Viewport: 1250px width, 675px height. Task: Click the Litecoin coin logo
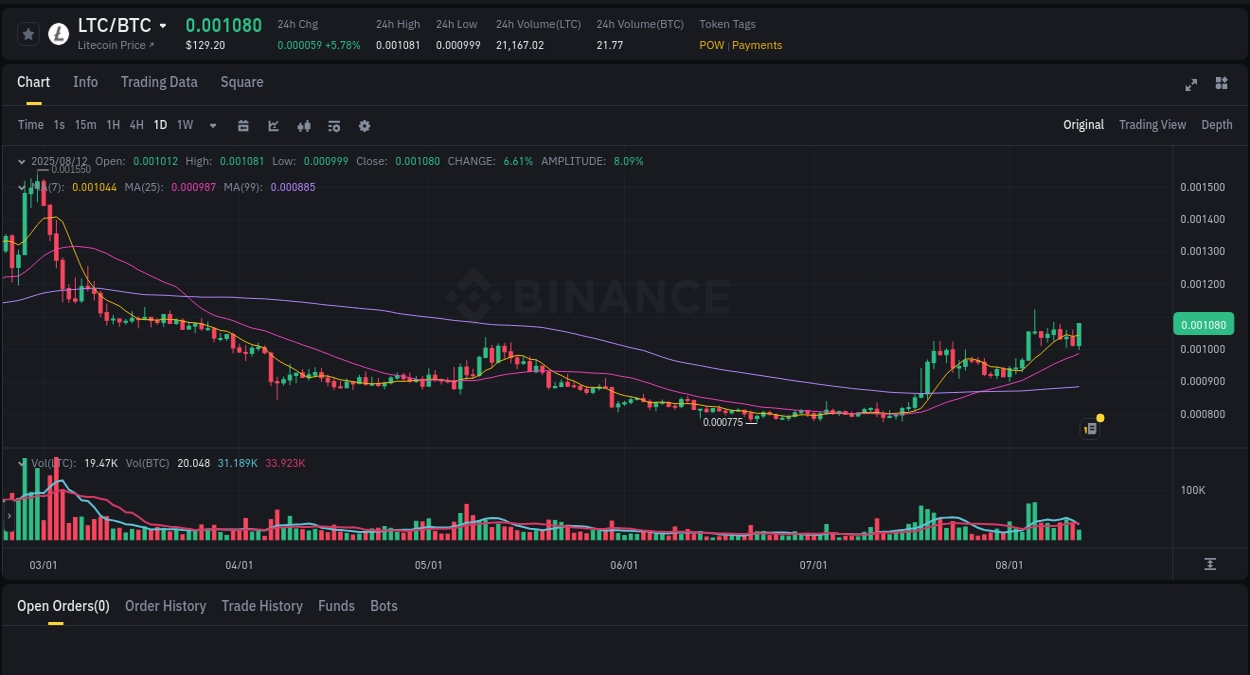click(x=57, y=34)
